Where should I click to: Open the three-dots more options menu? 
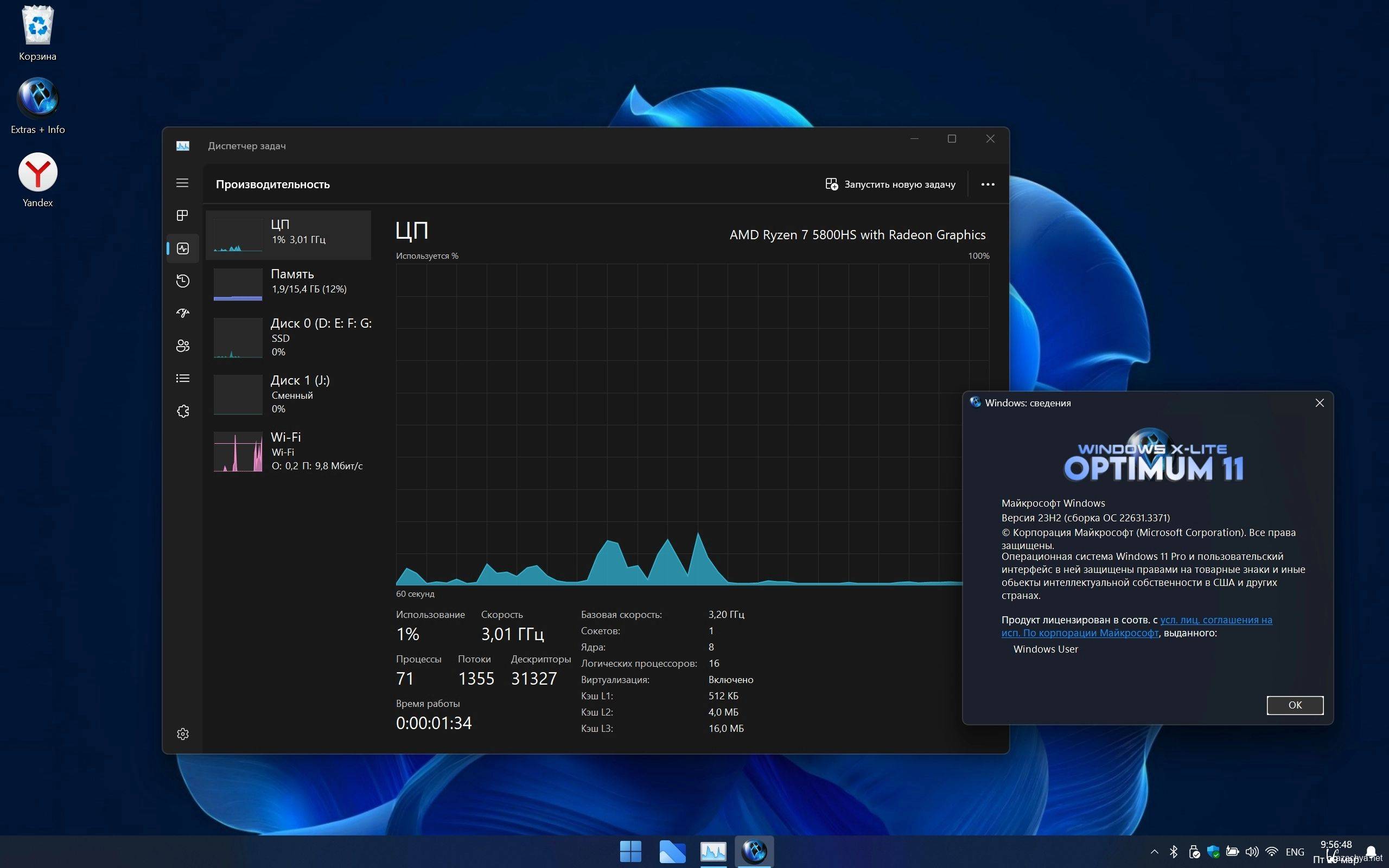(x=987, y=184)
